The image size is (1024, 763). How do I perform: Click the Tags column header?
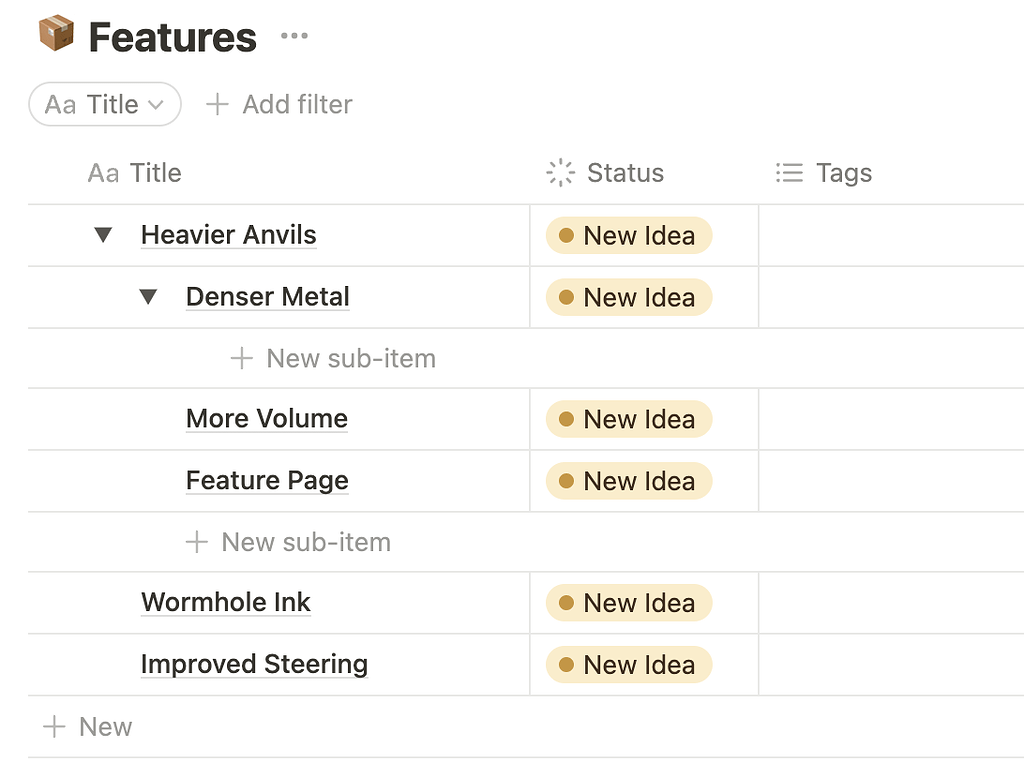pyautogui.click(x=843, y=173)
